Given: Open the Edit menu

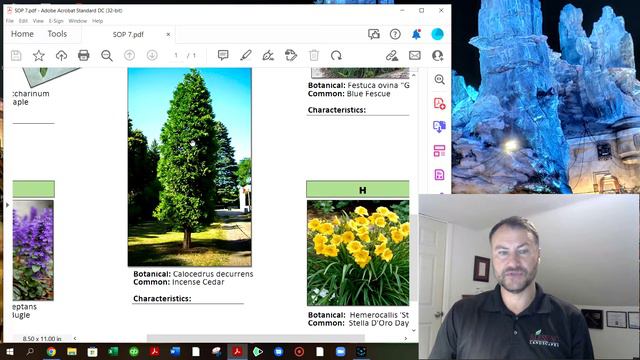Looking at the screenshot, I should [23, 21].
